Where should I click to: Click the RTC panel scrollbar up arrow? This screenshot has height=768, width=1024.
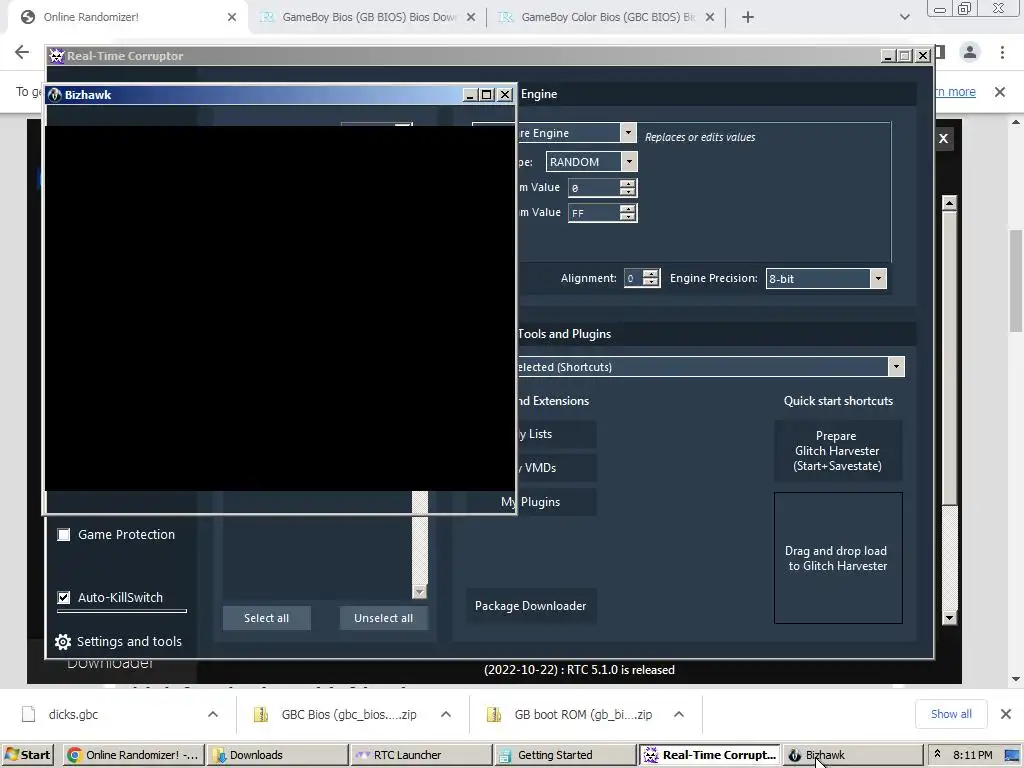[950, 203]
